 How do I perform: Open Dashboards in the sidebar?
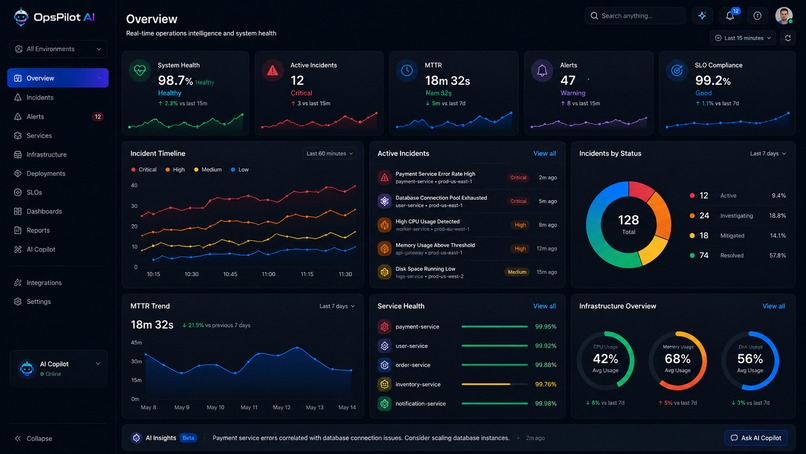(x=58, y=211)
